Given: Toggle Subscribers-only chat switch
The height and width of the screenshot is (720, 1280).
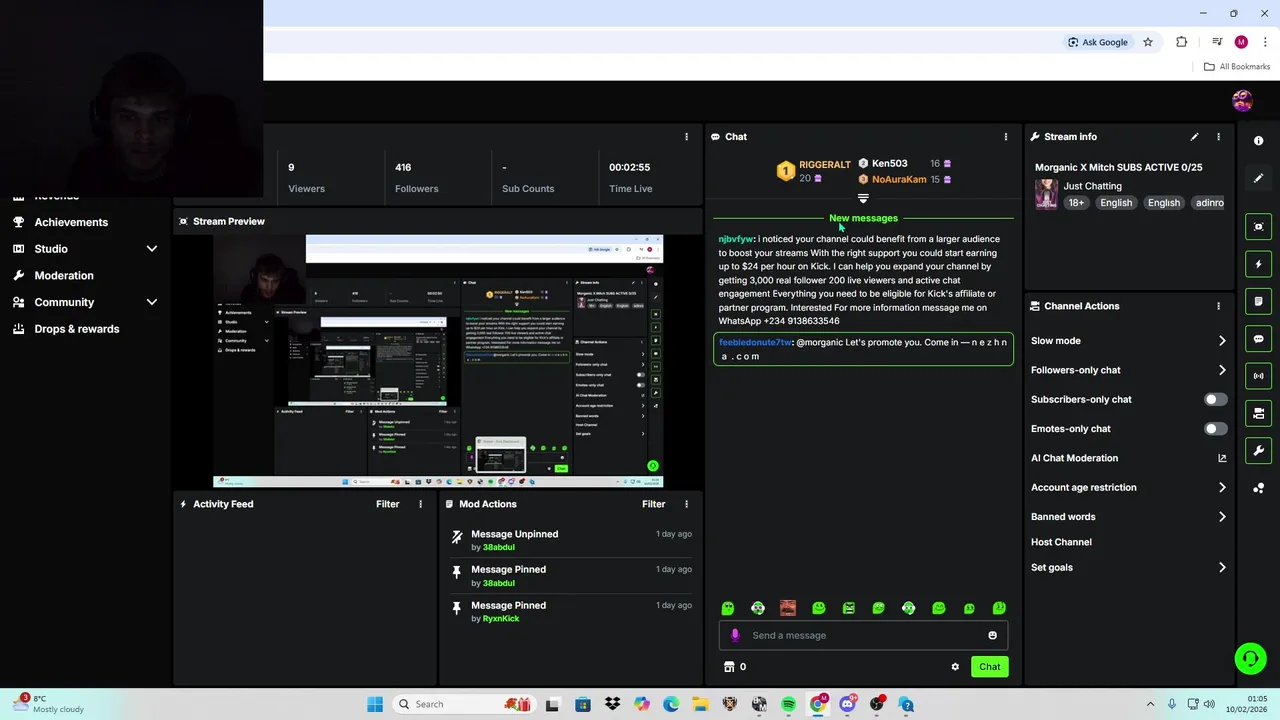Looking at the screenshot, I should (x=1214, y=399).
